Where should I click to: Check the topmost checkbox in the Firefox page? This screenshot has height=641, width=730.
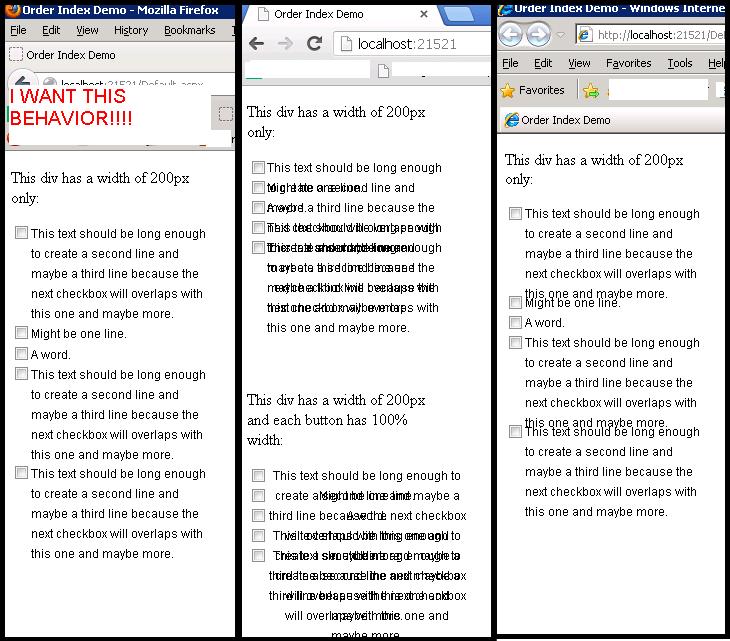[x=21, y=232]
